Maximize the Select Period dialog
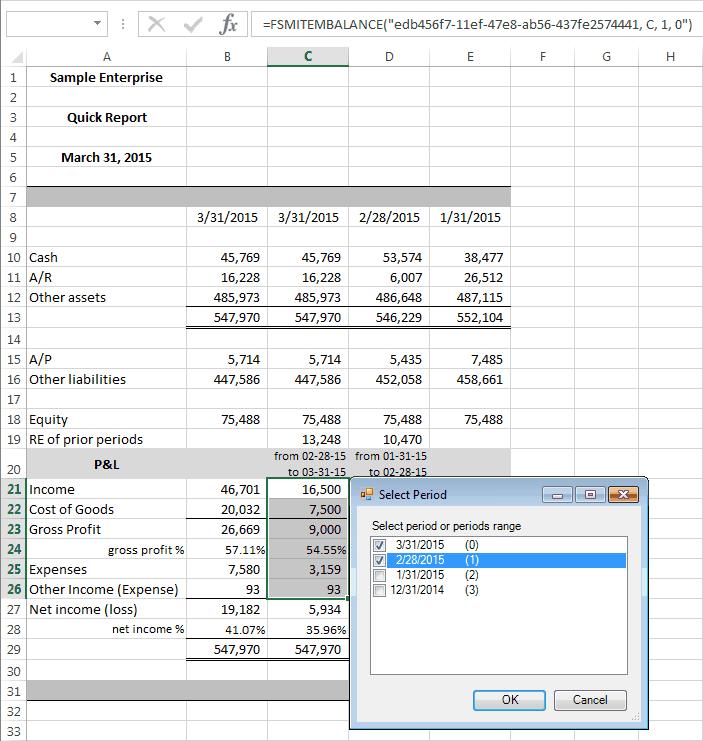This screenshot has width=703, height=741. (x=591, y=495)
